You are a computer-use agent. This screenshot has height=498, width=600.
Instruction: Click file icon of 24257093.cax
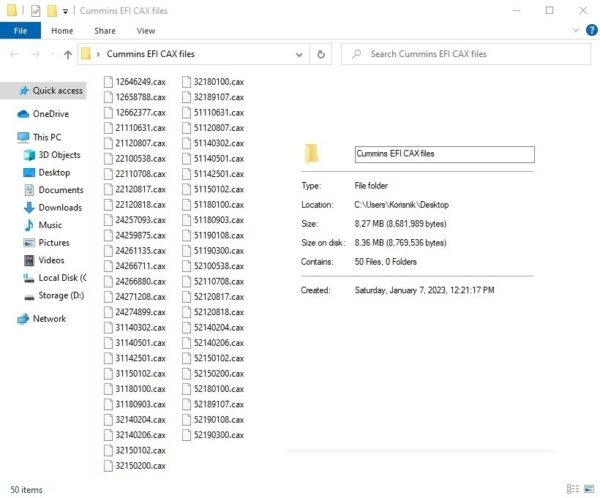[108, 220]
